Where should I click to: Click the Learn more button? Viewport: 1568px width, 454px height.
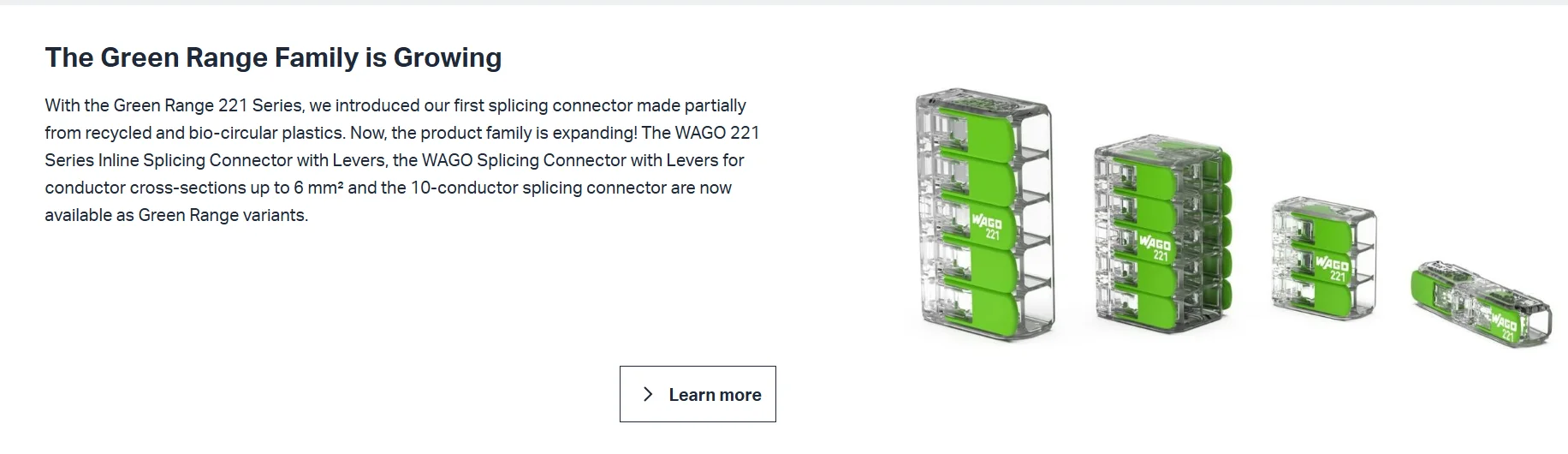[698, 394]
